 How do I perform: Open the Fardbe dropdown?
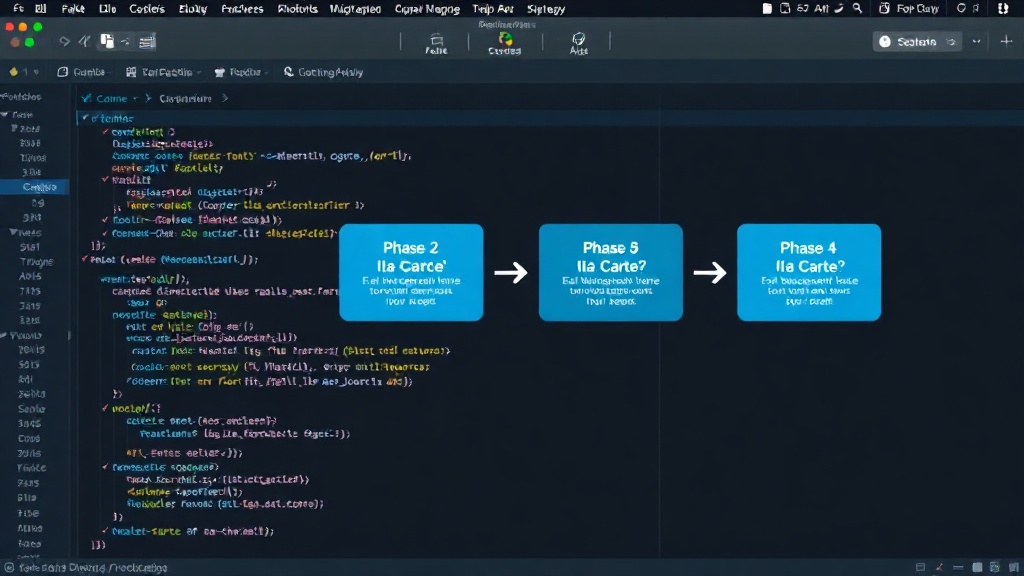[241, 72]
